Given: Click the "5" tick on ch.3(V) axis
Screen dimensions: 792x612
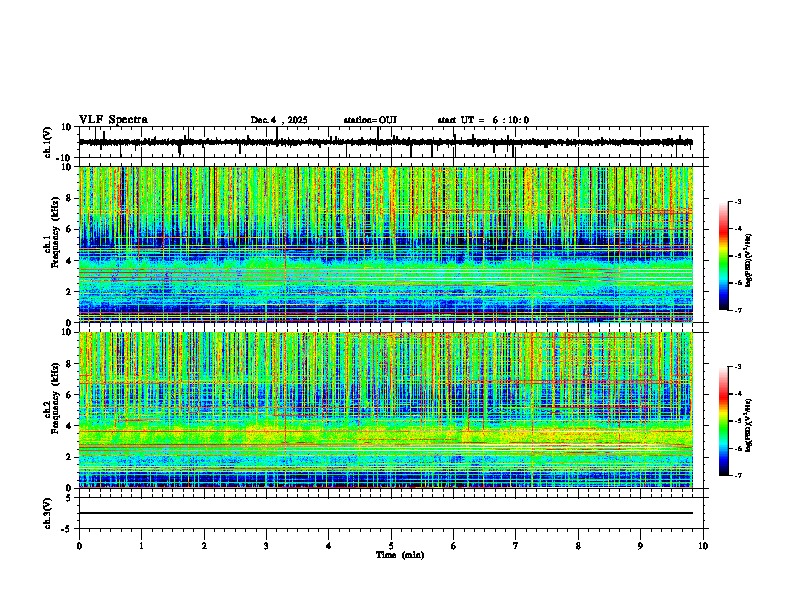Looking at the screenshot, I should 70,498.
